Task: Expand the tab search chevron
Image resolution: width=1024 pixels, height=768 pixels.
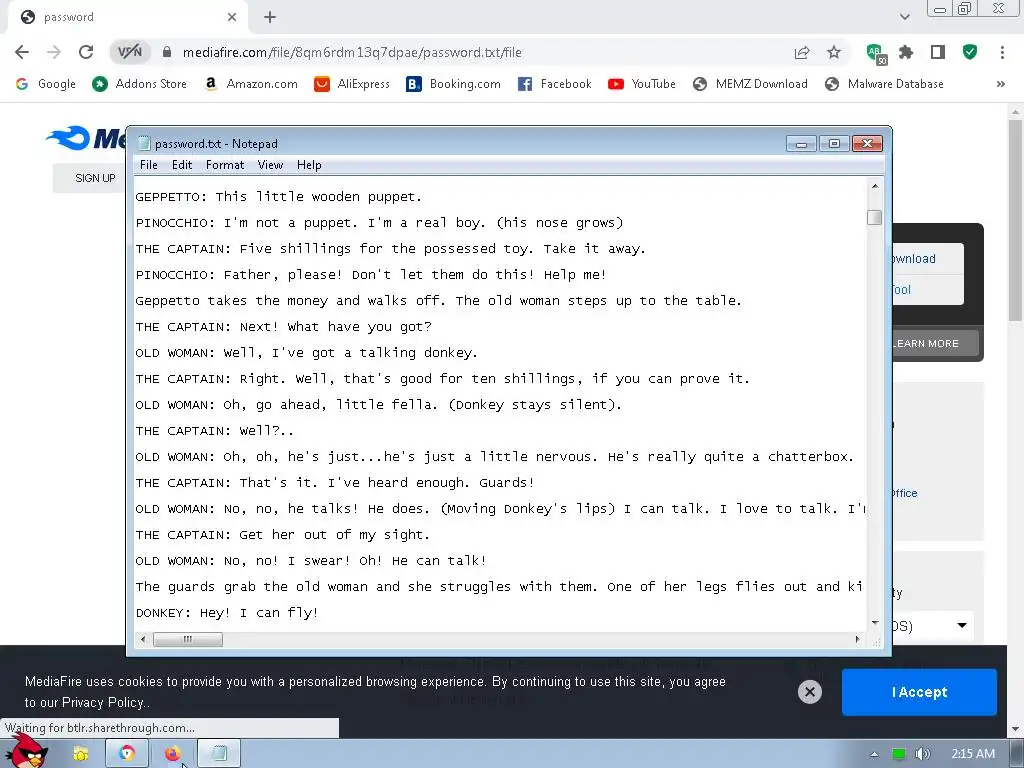Action: click(904, 17)
